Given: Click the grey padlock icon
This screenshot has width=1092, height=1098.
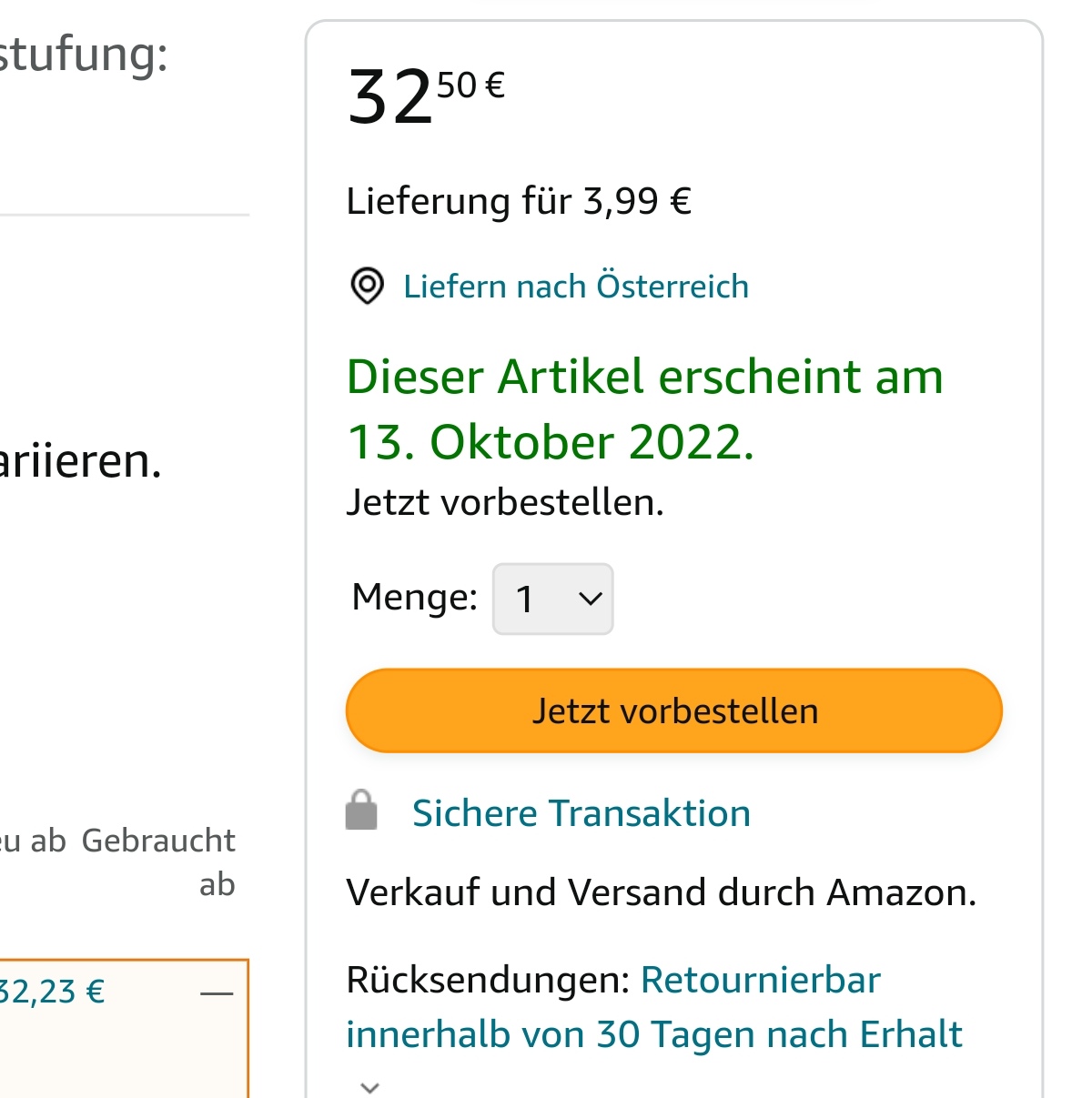Looking at the screenshot, I should point(361,810).
